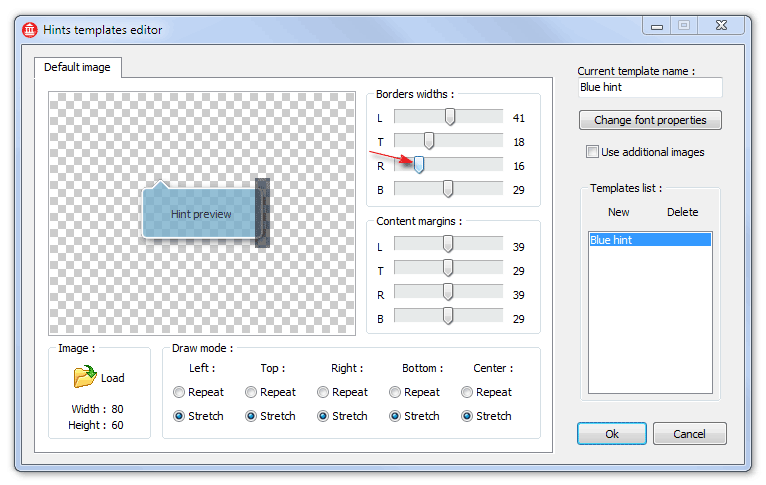Select Repeat for Center draw mode
This screenshot has width=766, height=485.
[x=467, y=392]
